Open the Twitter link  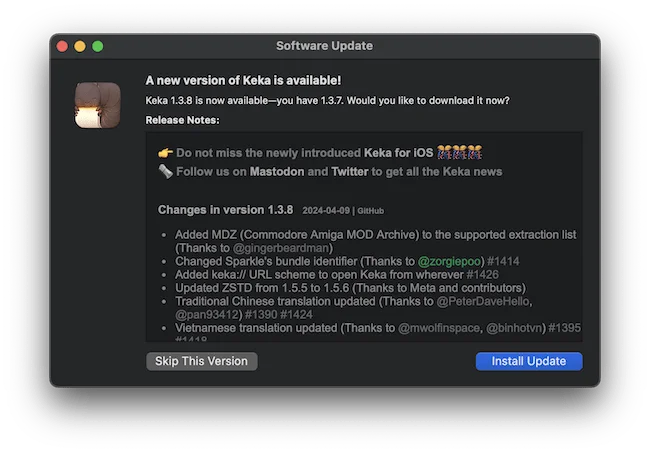tap(350, 171)
